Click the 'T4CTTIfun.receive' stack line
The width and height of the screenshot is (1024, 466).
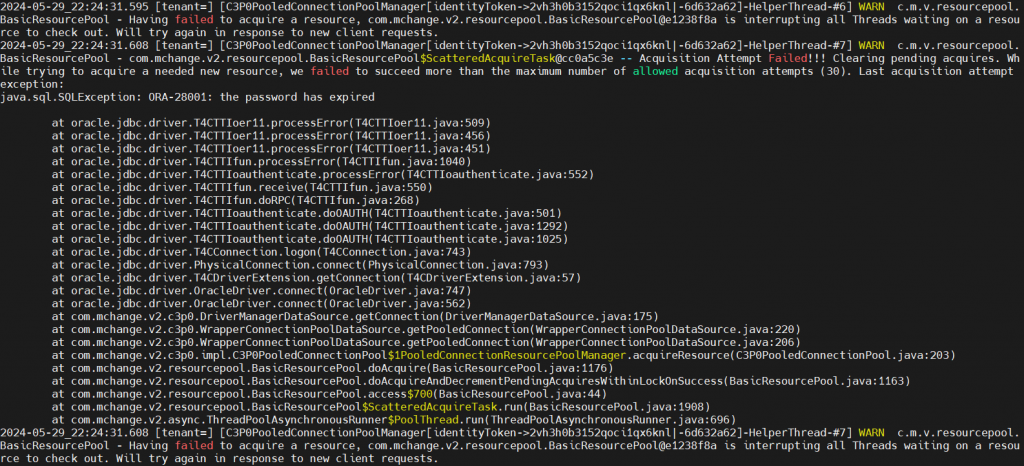(242, 187)
